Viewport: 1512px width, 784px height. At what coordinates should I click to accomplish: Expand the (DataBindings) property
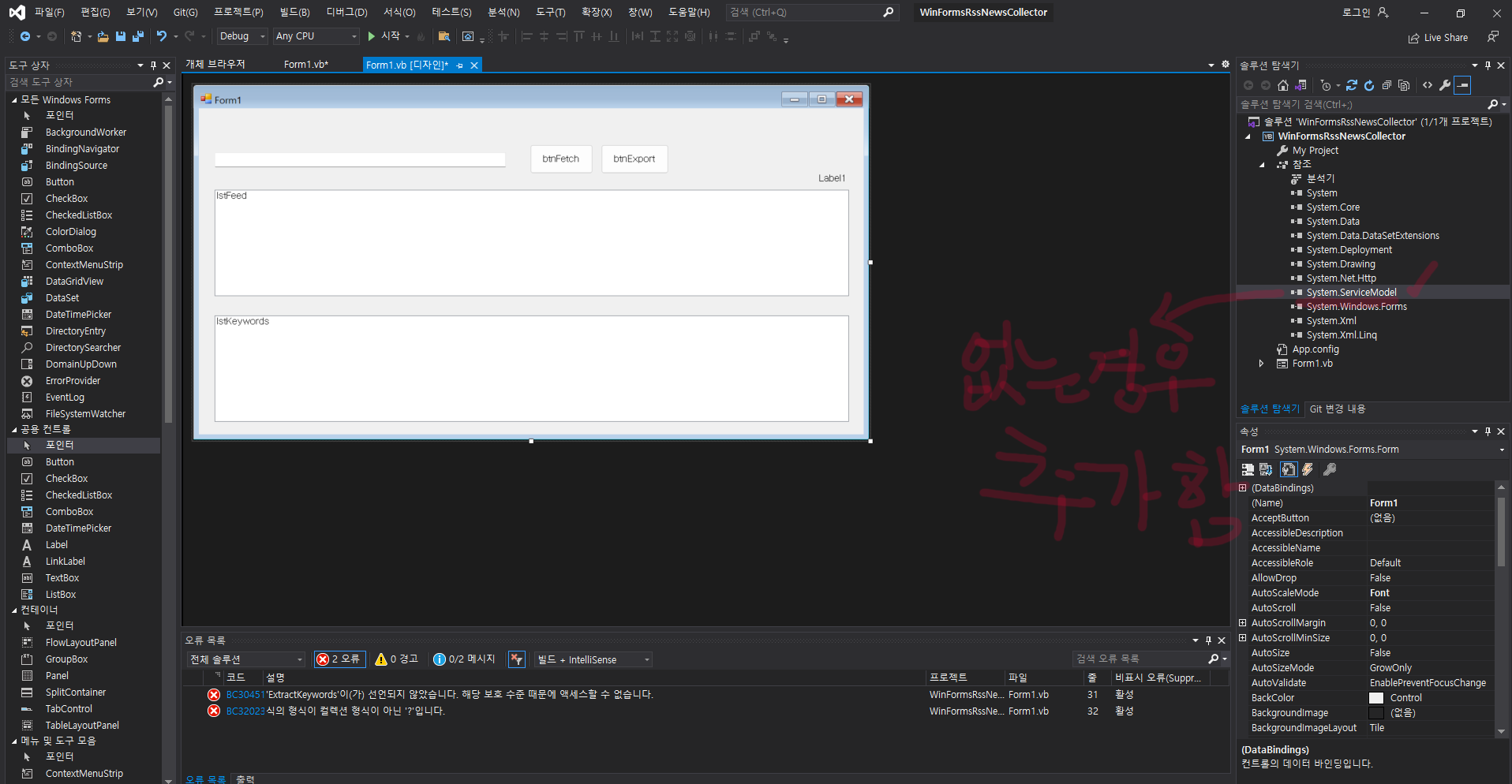coord(1243,488)
